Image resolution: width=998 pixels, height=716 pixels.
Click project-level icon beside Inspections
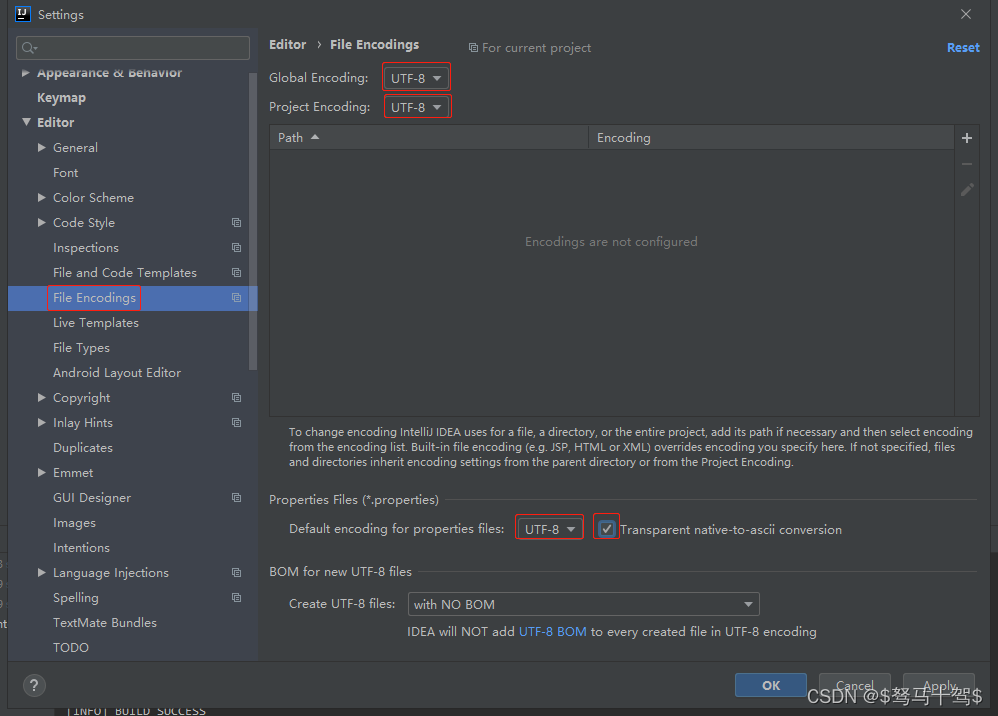pos(236,248)
